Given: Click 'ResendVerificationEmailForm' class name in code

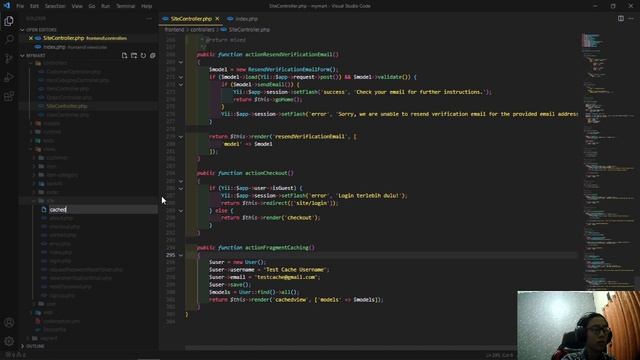Looking at the screenshot, I should [x=289, y=69].
